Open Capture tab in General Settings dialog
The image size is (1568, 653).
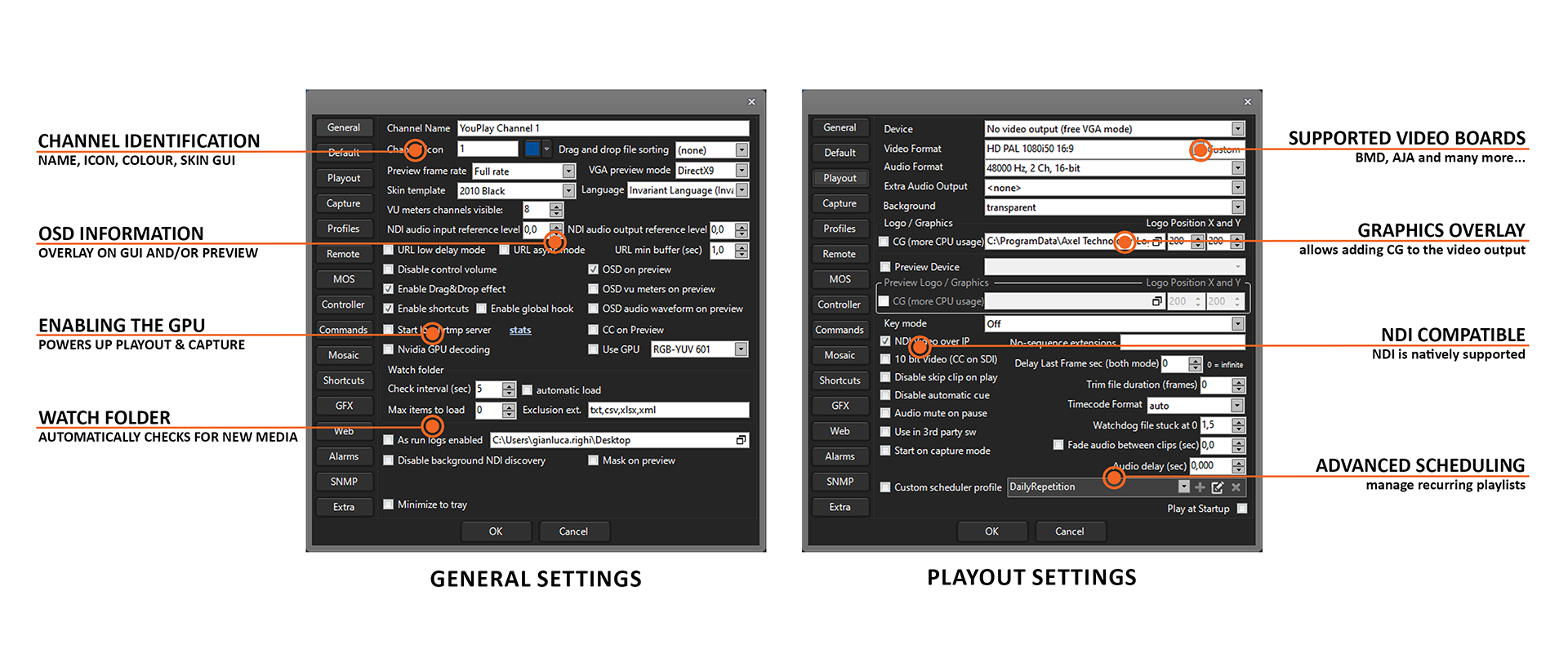pos(343,203)
